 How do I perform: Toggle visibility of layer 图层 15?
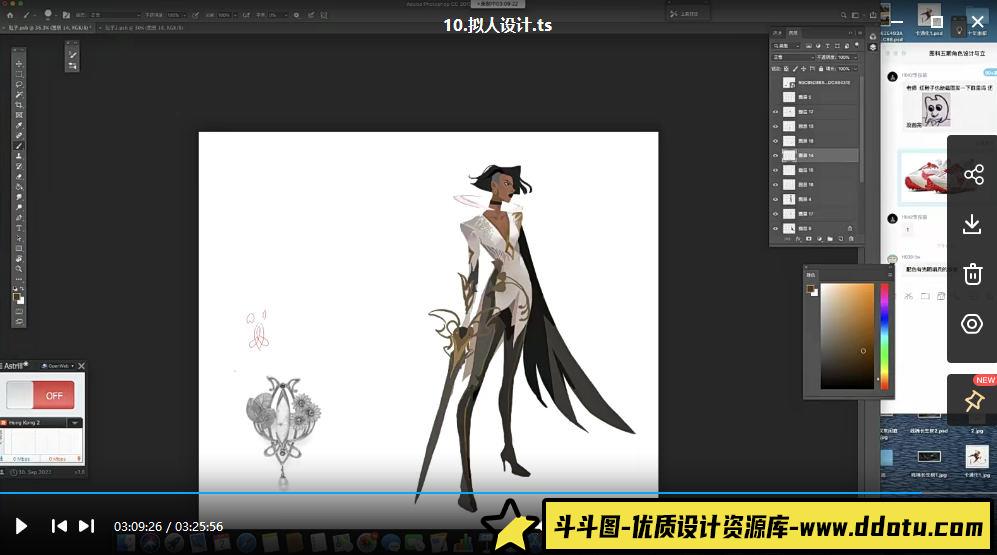coord(776,170)
